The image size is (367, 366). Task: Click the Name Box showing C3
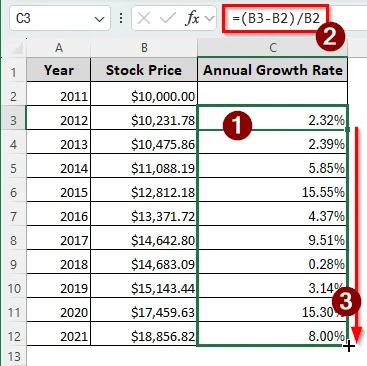click(60, 18)
